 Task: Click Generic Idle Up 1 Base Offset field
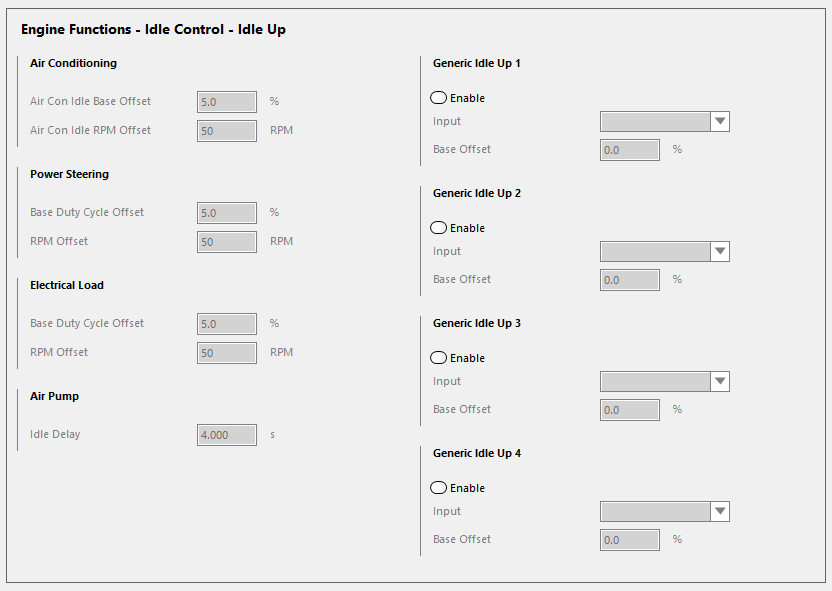click(x=630, y=150)
